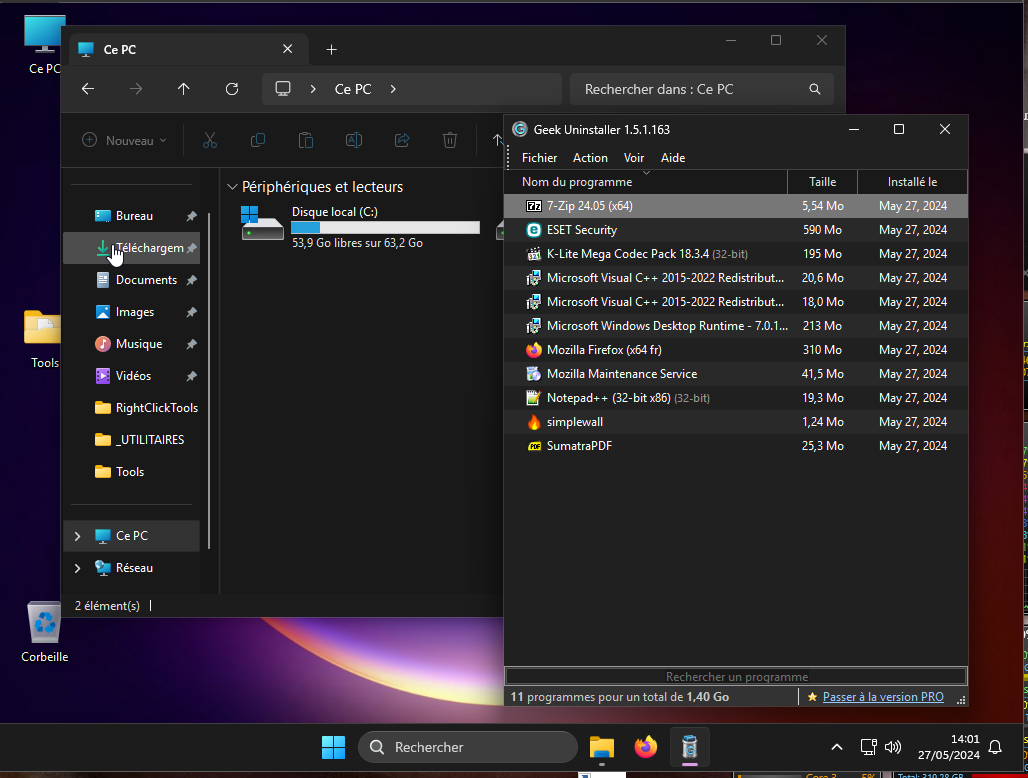Show hidden tray icons with the chevron
The image size is (1028, 778).
tap(837, 747)
